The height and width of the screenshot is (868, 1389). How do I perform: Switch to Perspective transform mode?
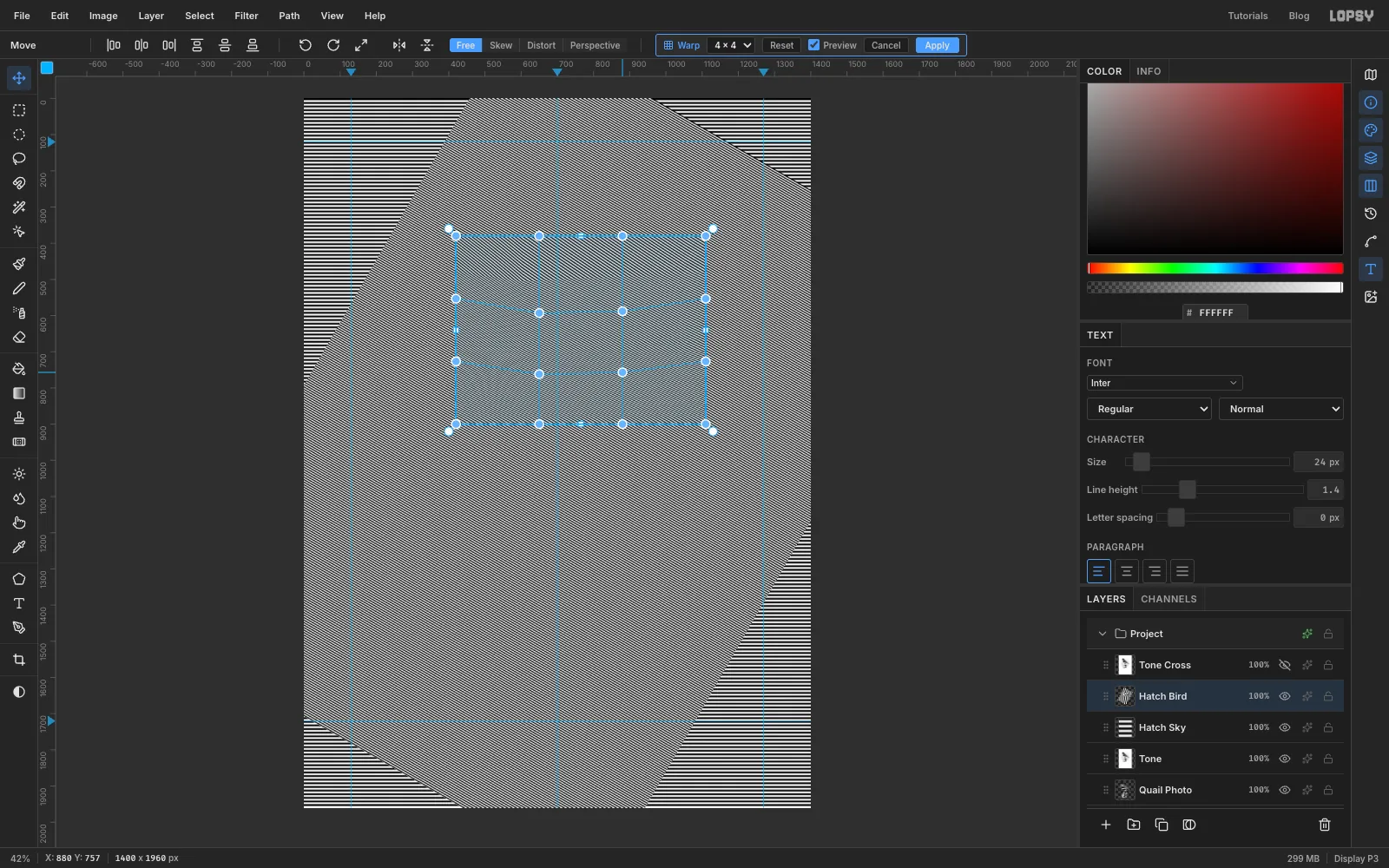click(595, 45)
